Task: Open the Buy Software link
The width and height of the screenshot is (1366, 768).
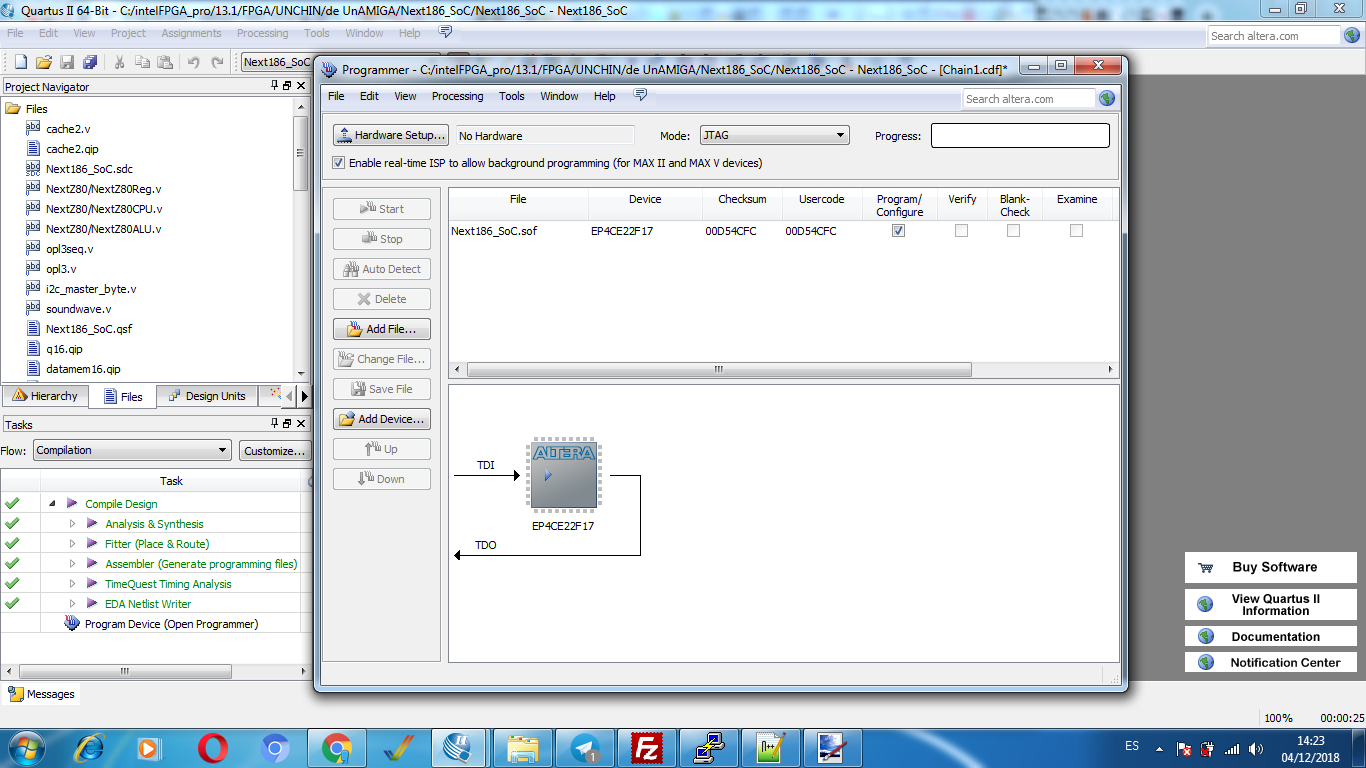Action: [x=1271, y=567]
